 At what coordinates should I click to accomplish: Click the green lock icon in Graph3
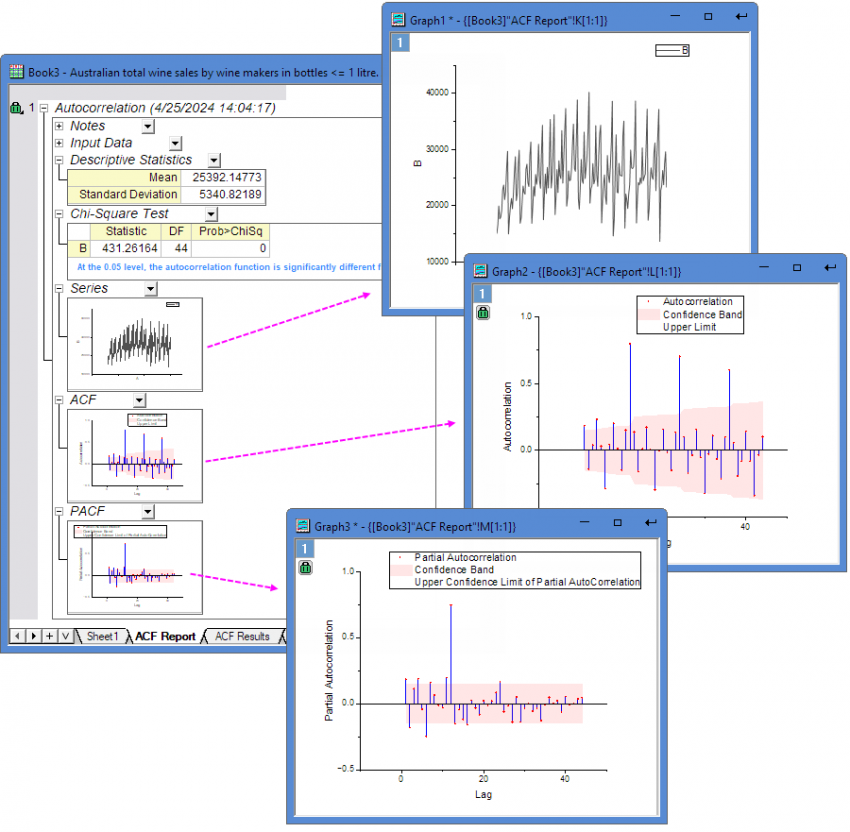point(305,568)
